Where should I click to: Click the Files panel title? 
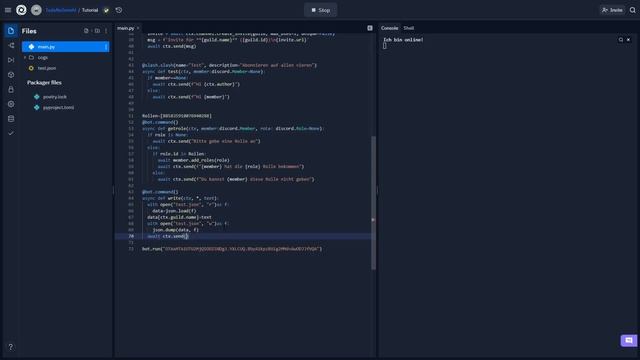pyautogui.click(x=29, y=31)
